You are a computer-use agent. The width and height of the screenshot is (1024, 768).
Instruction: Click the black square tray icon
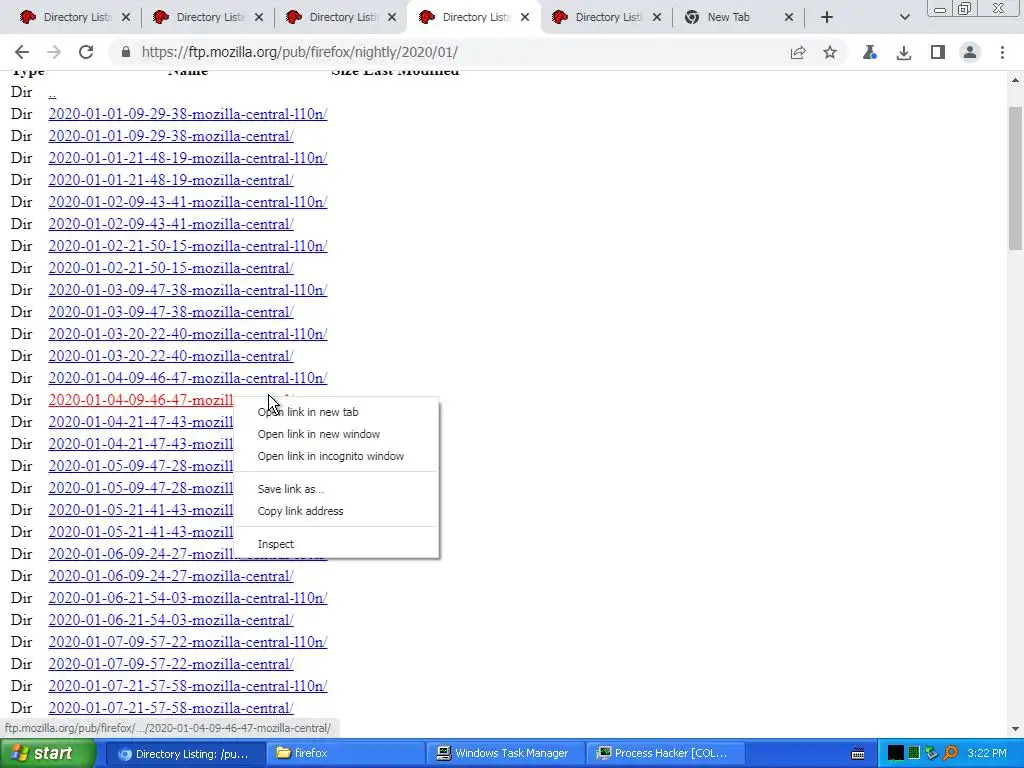tap(895, 754)
